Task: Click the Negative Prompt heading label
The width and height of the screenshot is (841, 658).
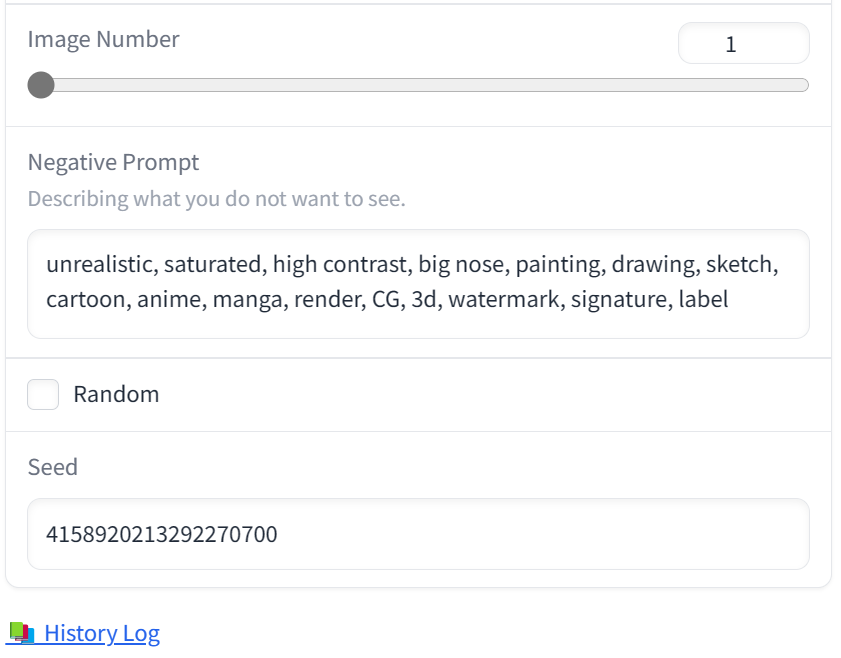Action: click(x=113, y=162)
